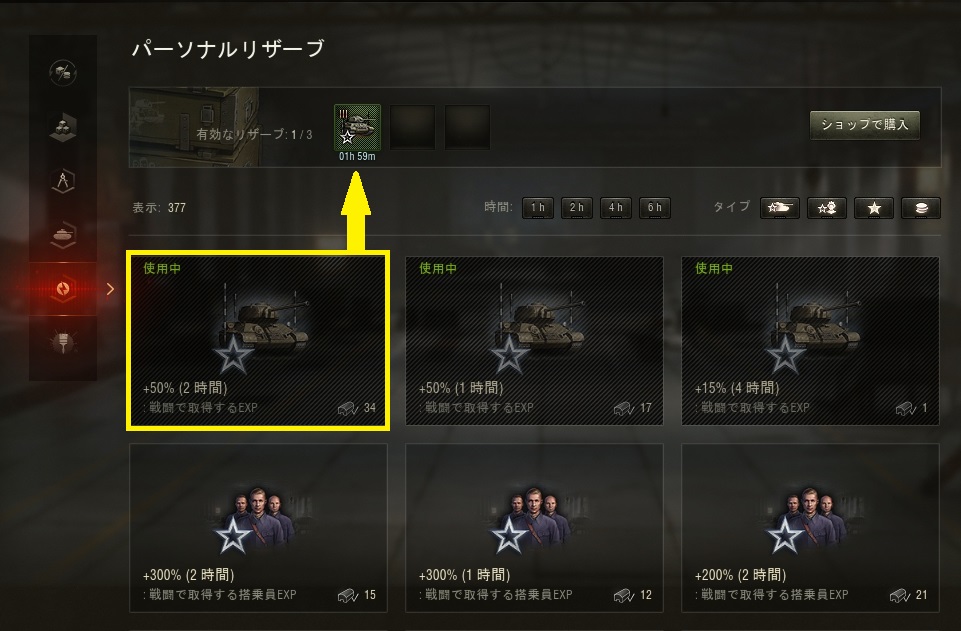Toggle the 4h duration filter
Viewport: 961px width, 631px height.
click(616, 208)
